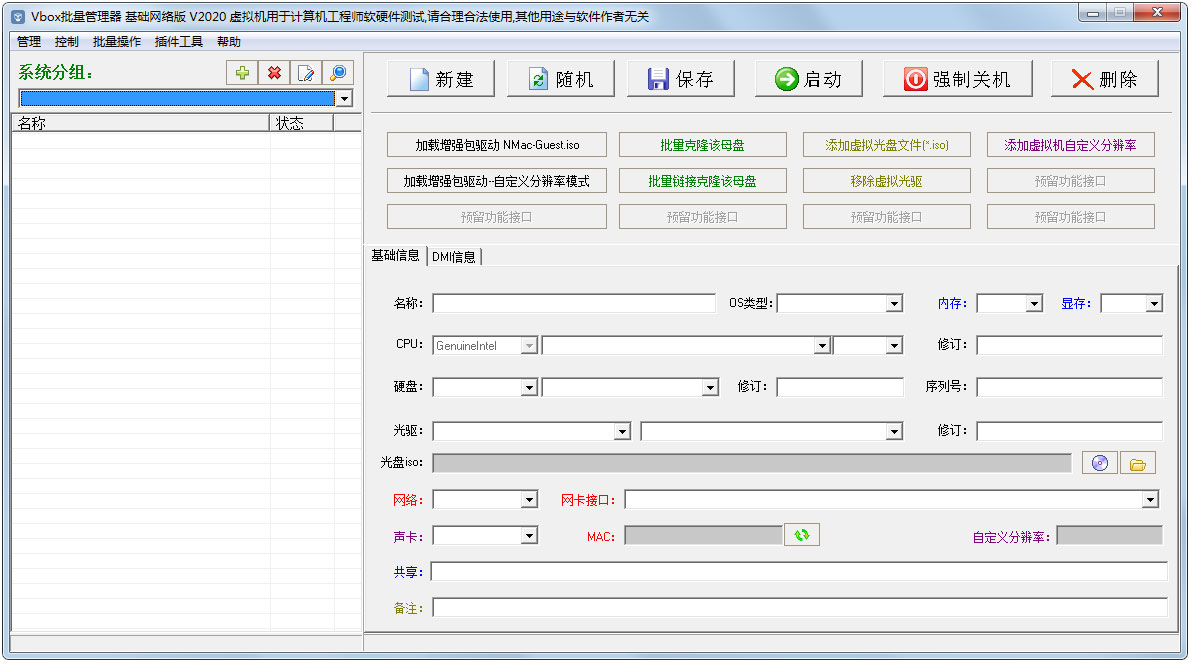Open the 内存 memory dropdown
The image size is (1193, 665).
coord(1034,304)
